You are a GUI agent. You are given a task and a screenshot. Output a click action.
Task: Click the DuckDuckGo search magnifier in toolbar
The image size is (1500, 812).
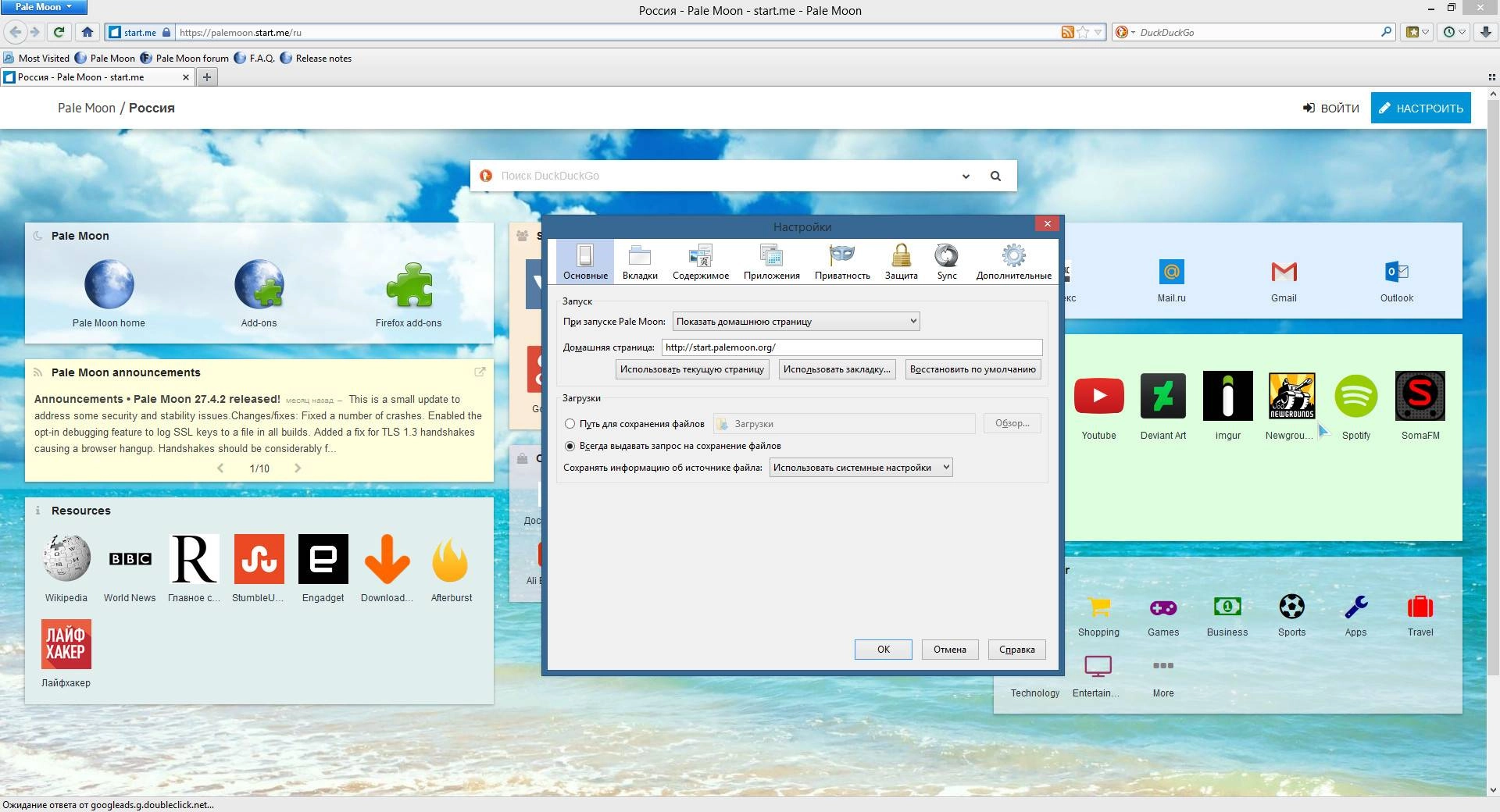[1386, 32]
